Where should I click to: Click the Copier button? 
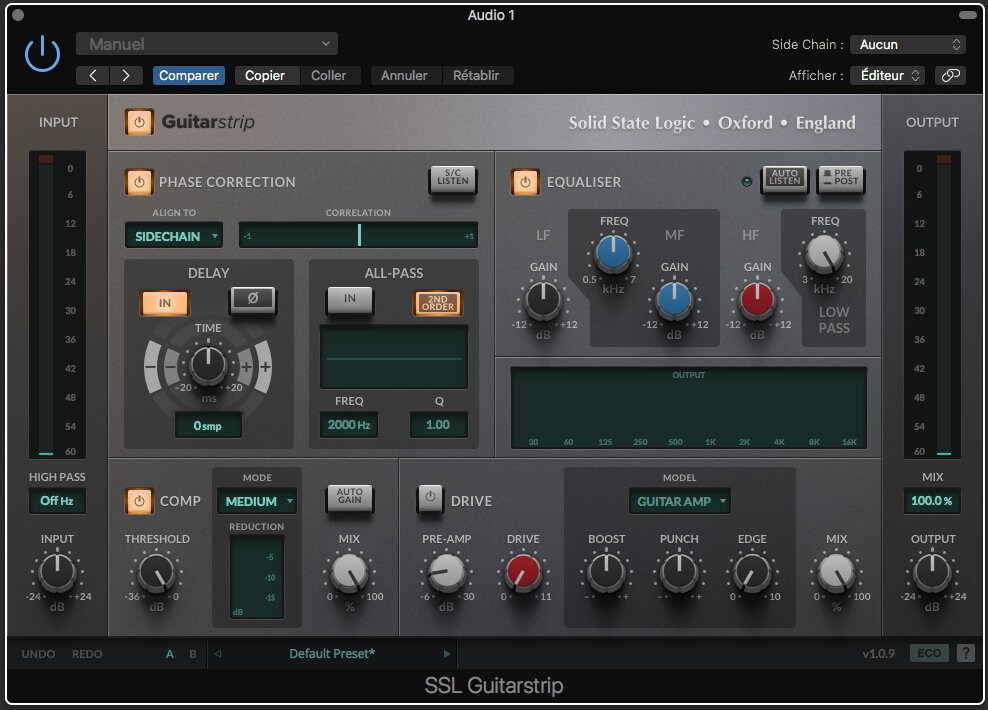point(265,76)
